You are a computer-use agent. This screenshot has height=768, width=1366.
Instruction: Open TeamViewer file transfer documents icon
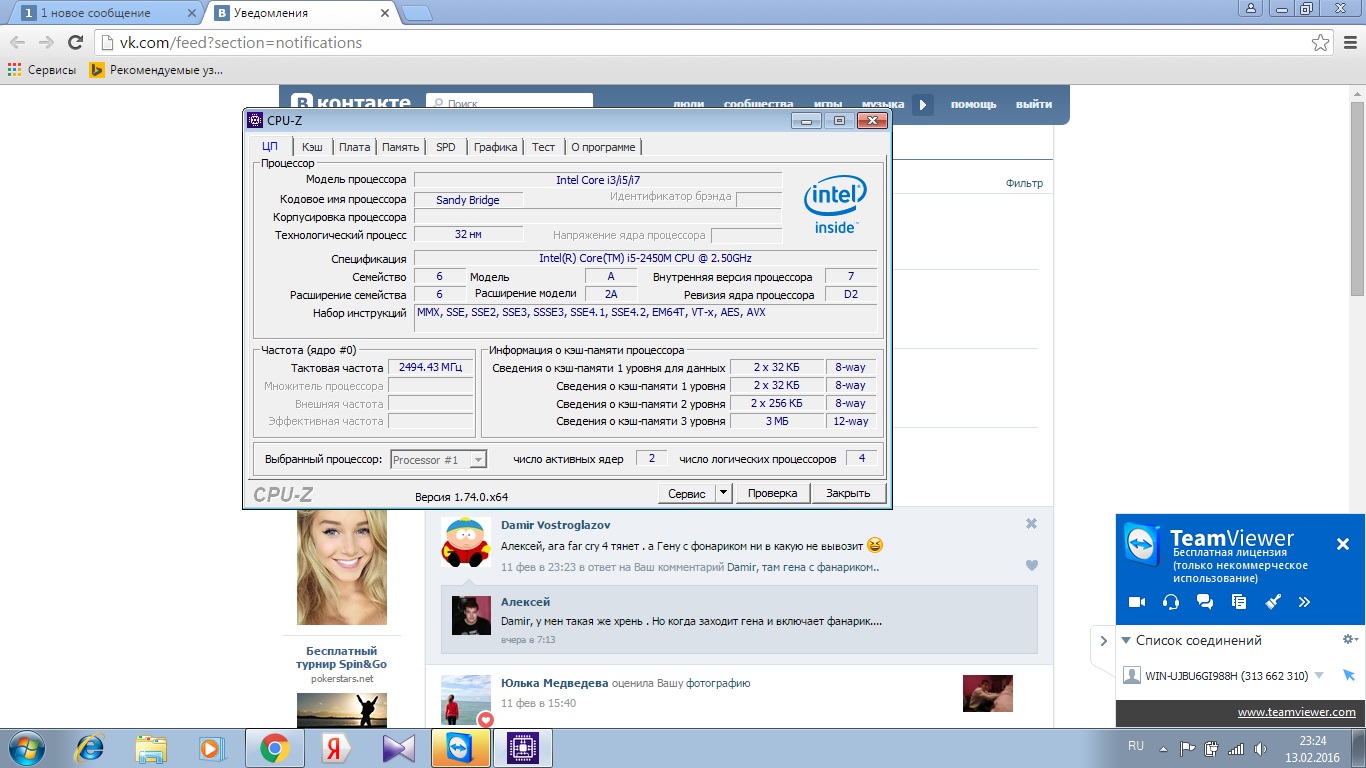point(1239,602)
